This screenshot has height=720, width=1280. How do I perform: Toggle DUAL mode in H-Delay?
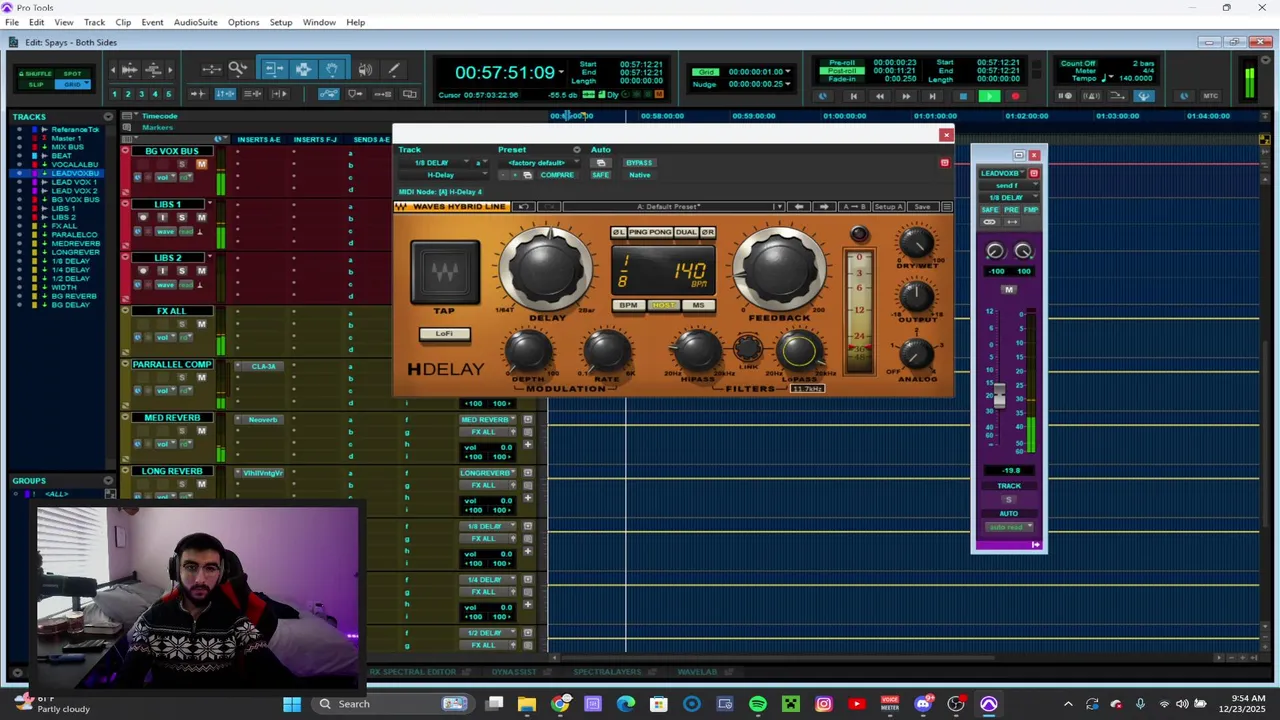point(686,232)
